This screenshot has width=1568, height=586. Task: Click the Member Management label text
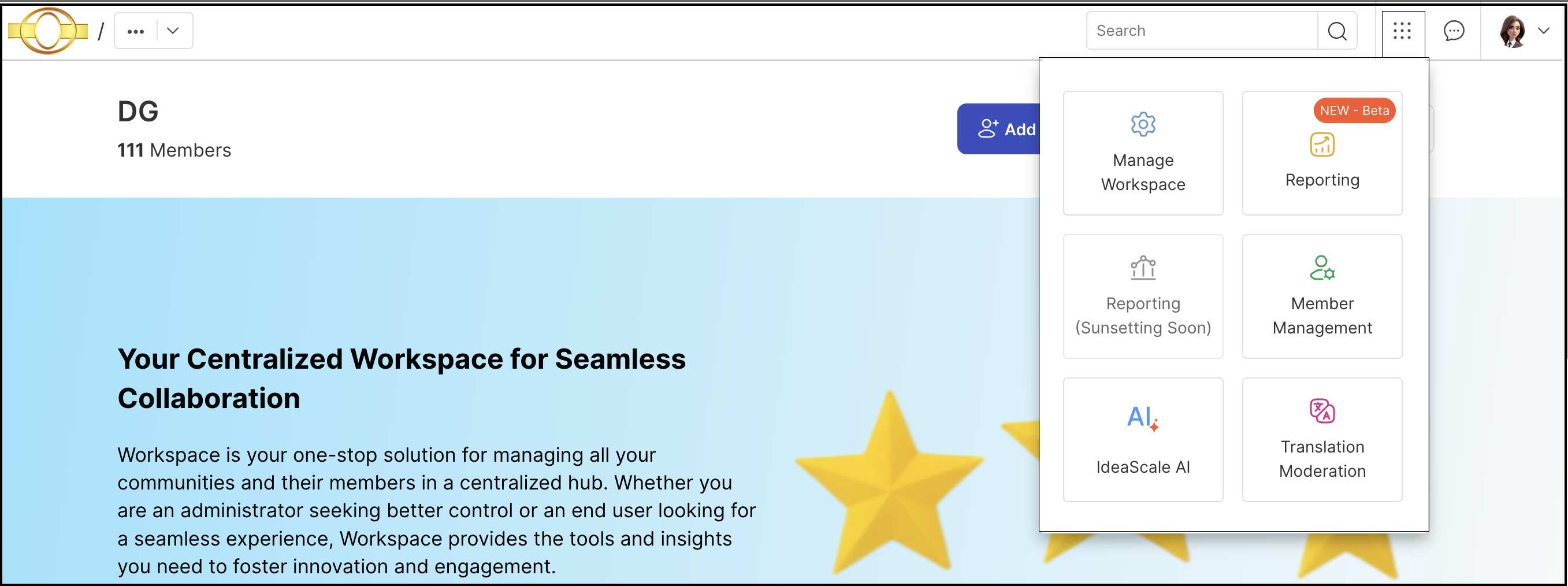(1321, 316)
